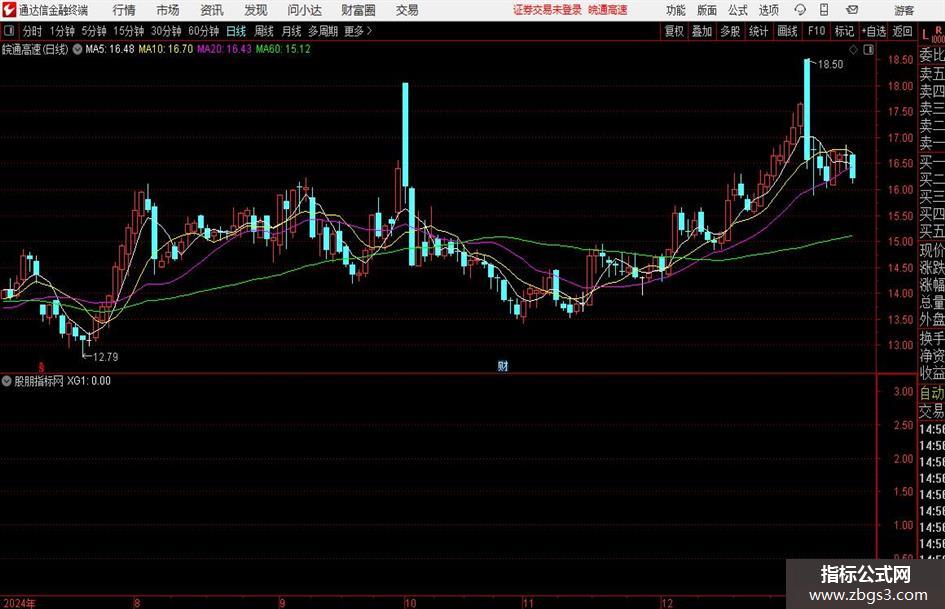
Task: Open the 功能 menu
Action: [x=676, y=10]
